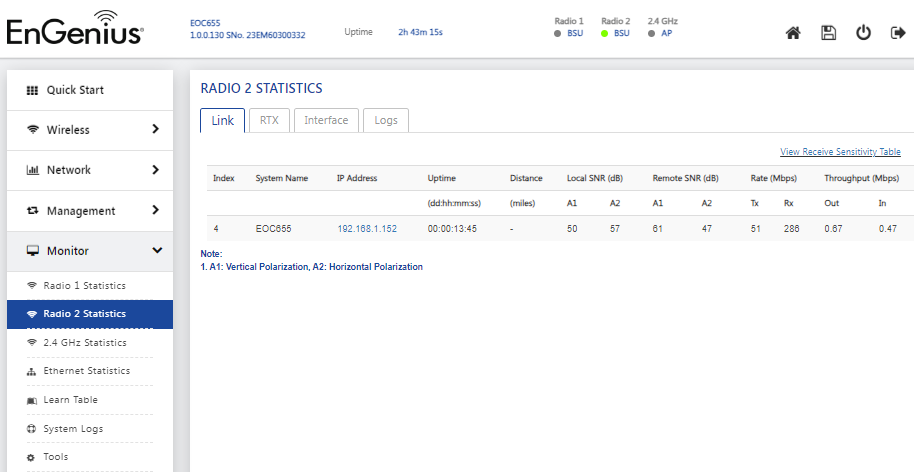This screenshot has height=472, width=914.
Task: Click the Home icon in header
Action: point(793,33)
